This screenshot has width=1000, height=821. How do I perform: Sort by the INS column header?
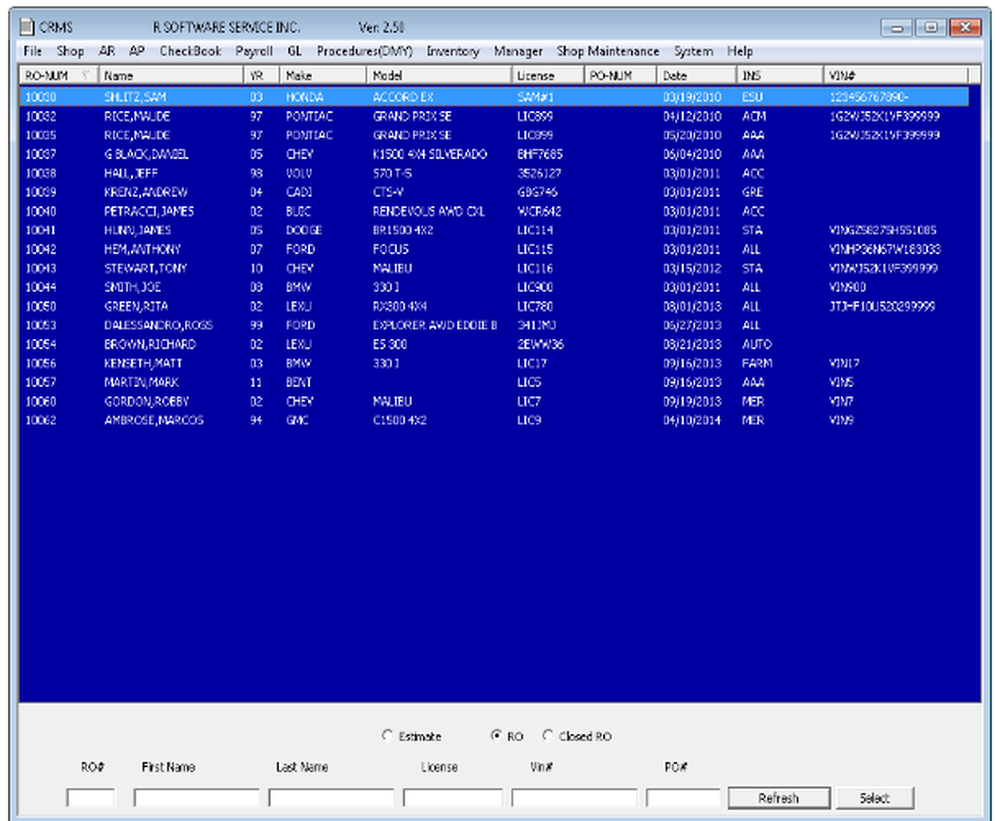pyautogui.click(x=781, y=75)
